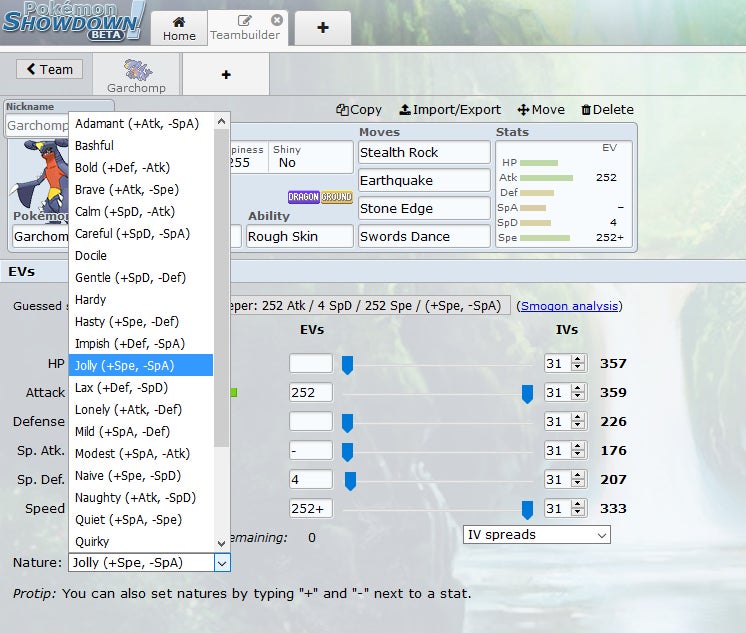The width and height of the screenshot is (746, 633).
Task: Close the Teambuilder tab
Action: point(277,20)
